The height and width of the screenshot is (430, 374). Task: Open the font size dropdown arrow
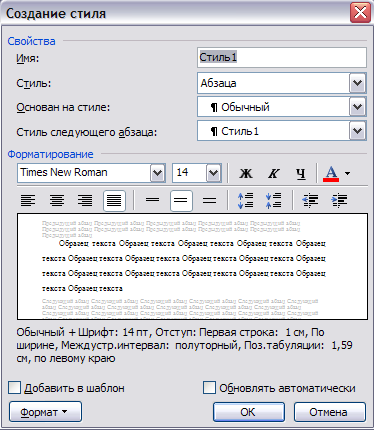213,173
